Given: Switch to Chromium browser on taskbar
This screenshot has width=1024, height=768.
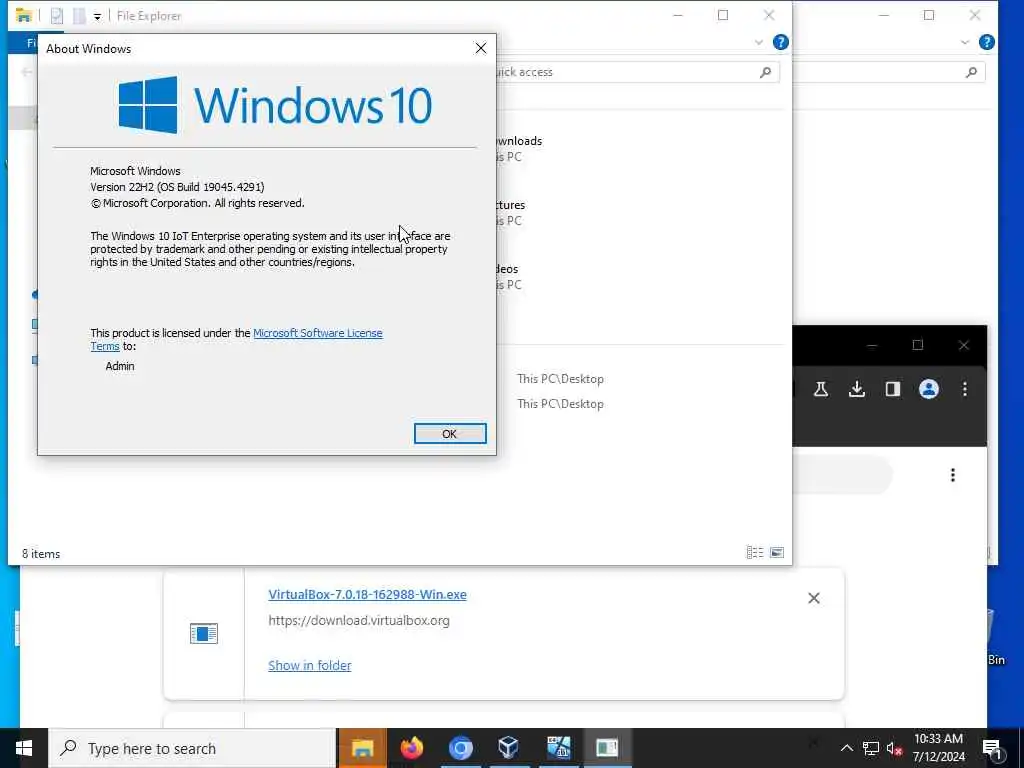Looking at the screenshot, I should 460,748.
